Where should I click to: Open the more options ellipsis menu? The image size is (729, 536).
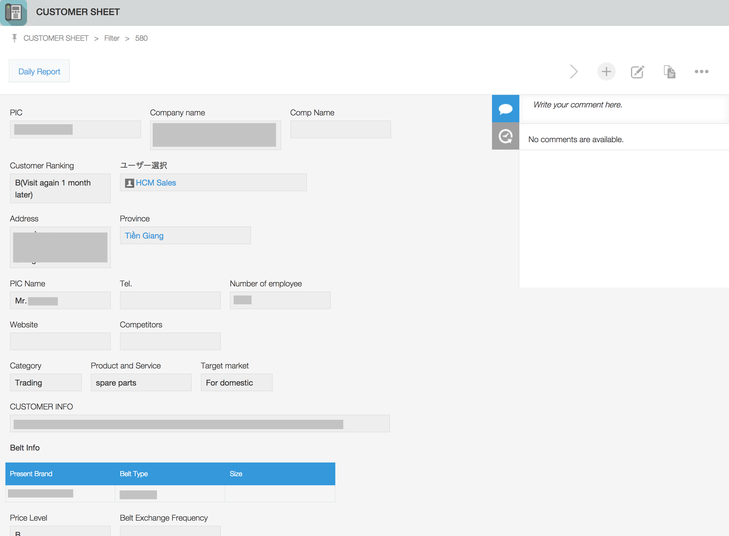(x=701, y=72)
